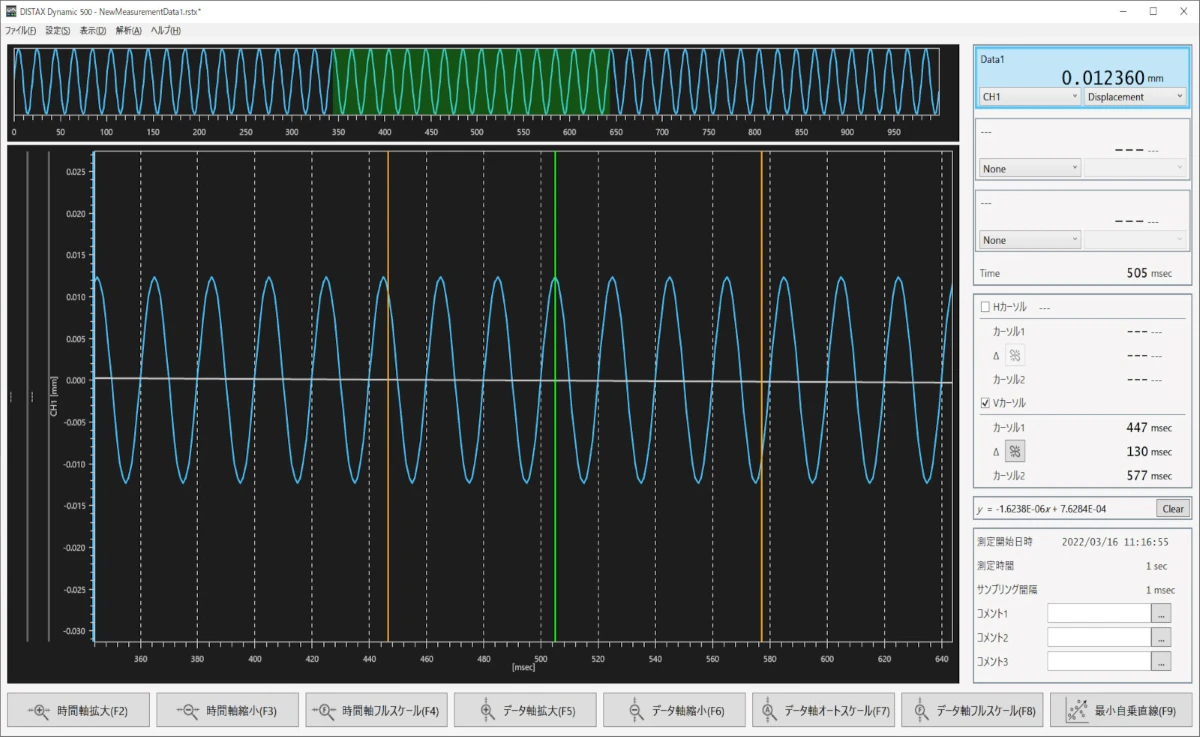Screen dimensions: 1200x737
Task: Click データ軸拡大(F5) button
Action: click(x=525, y=710)
